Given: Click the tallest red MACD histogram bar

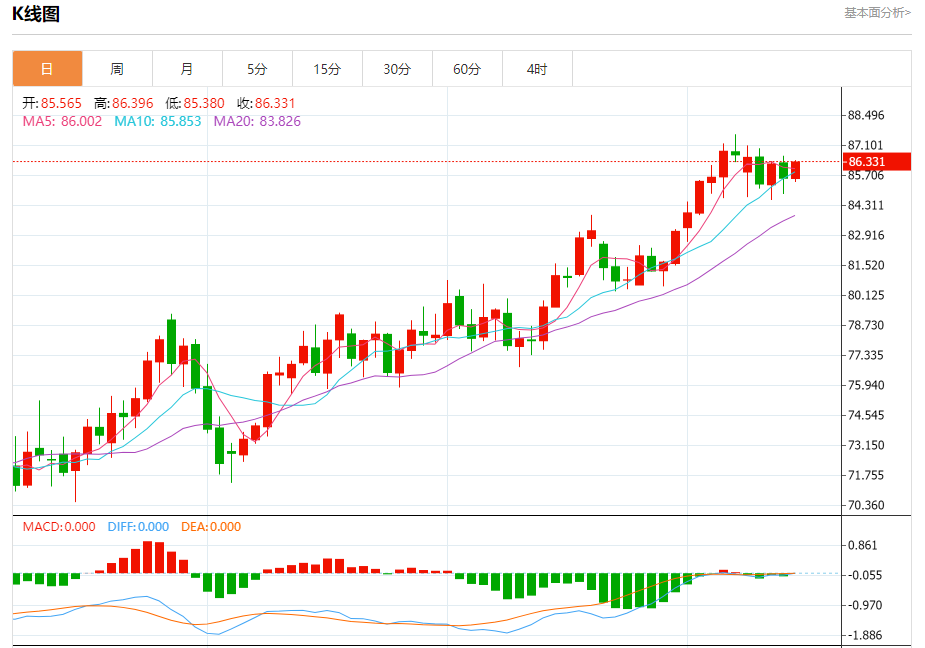Looking at the screenshot, I should 147,557.
